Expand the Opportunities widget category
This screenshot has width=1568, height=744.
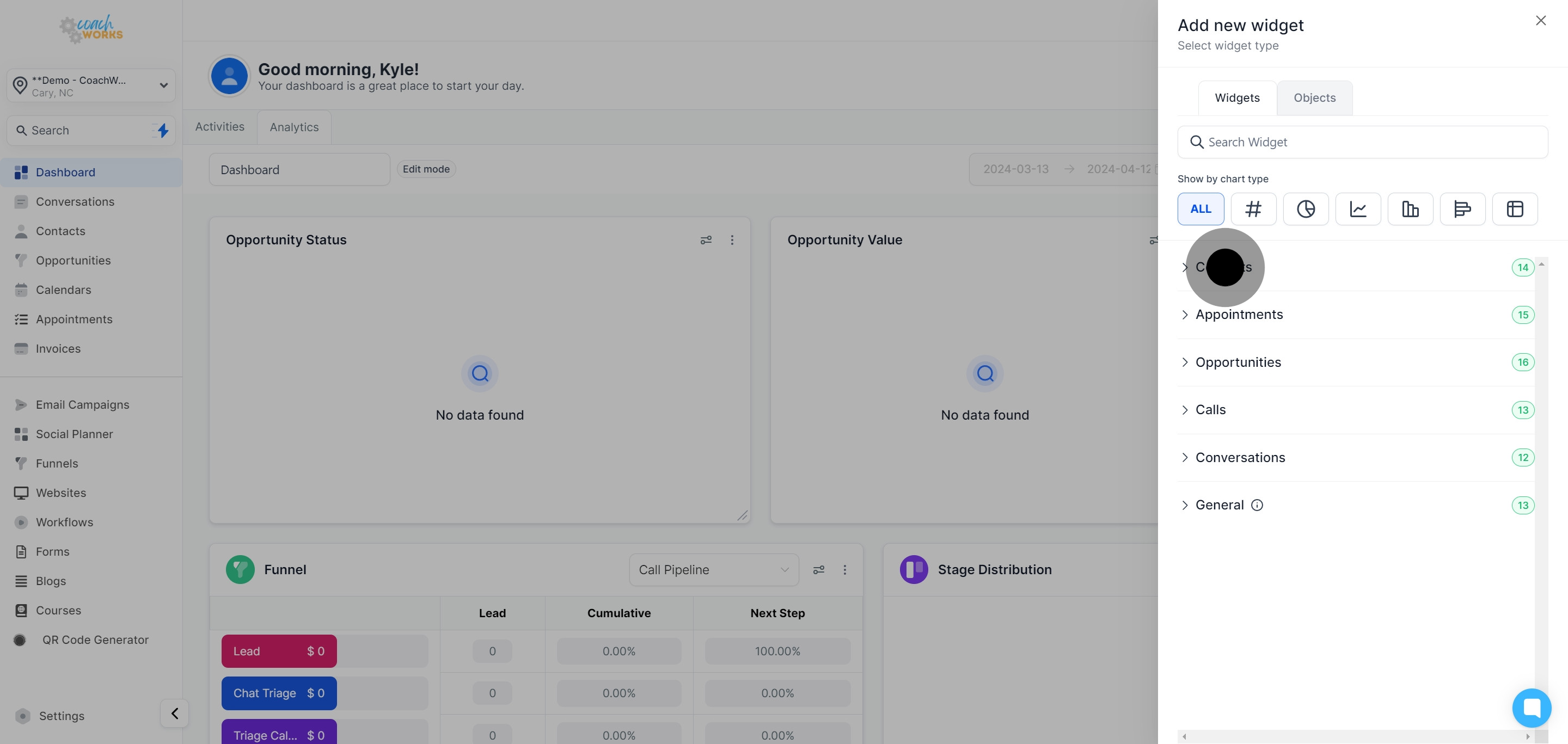coord(1238,362)
